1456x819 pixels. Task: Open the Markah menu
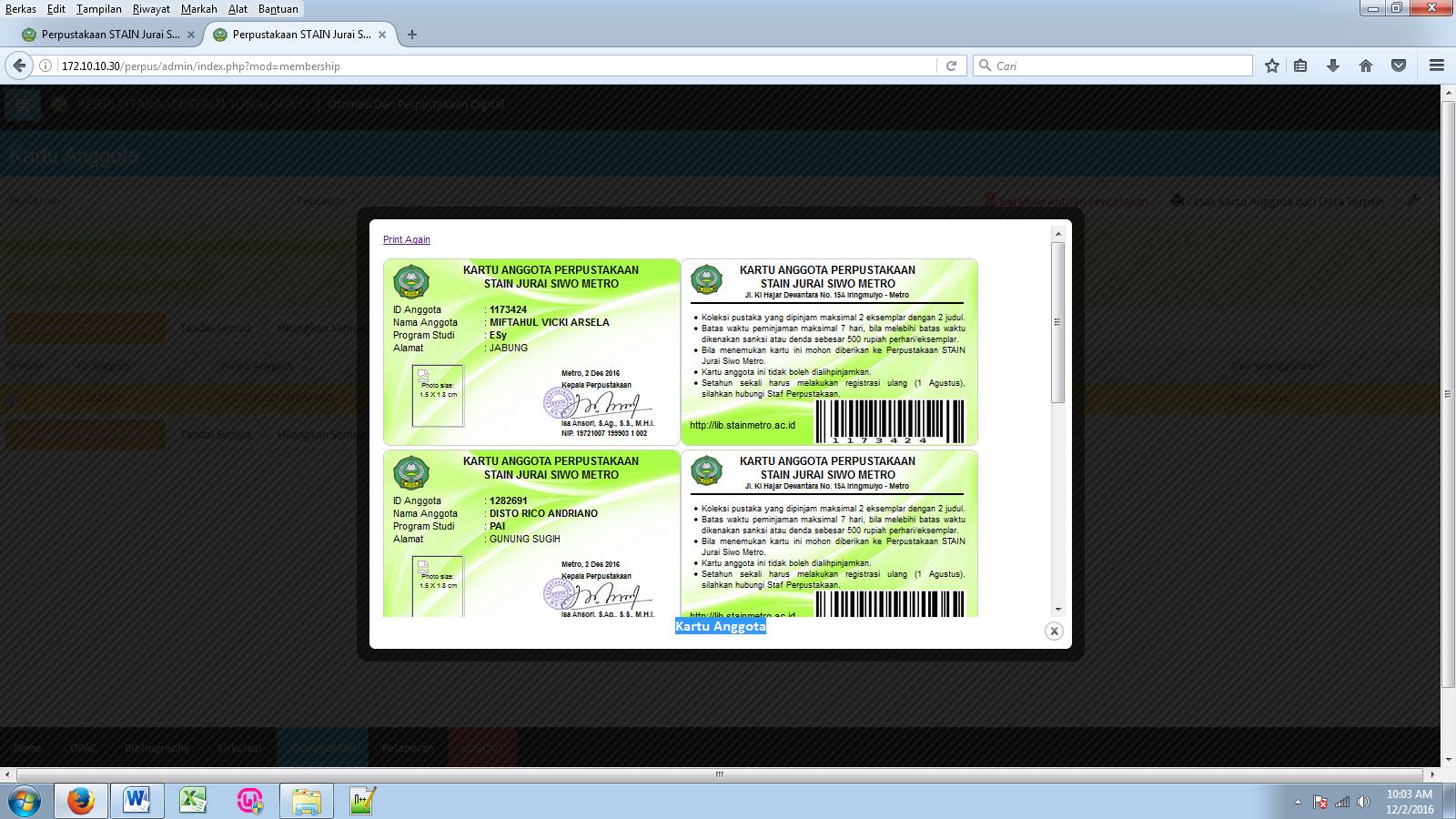[198, 9]
